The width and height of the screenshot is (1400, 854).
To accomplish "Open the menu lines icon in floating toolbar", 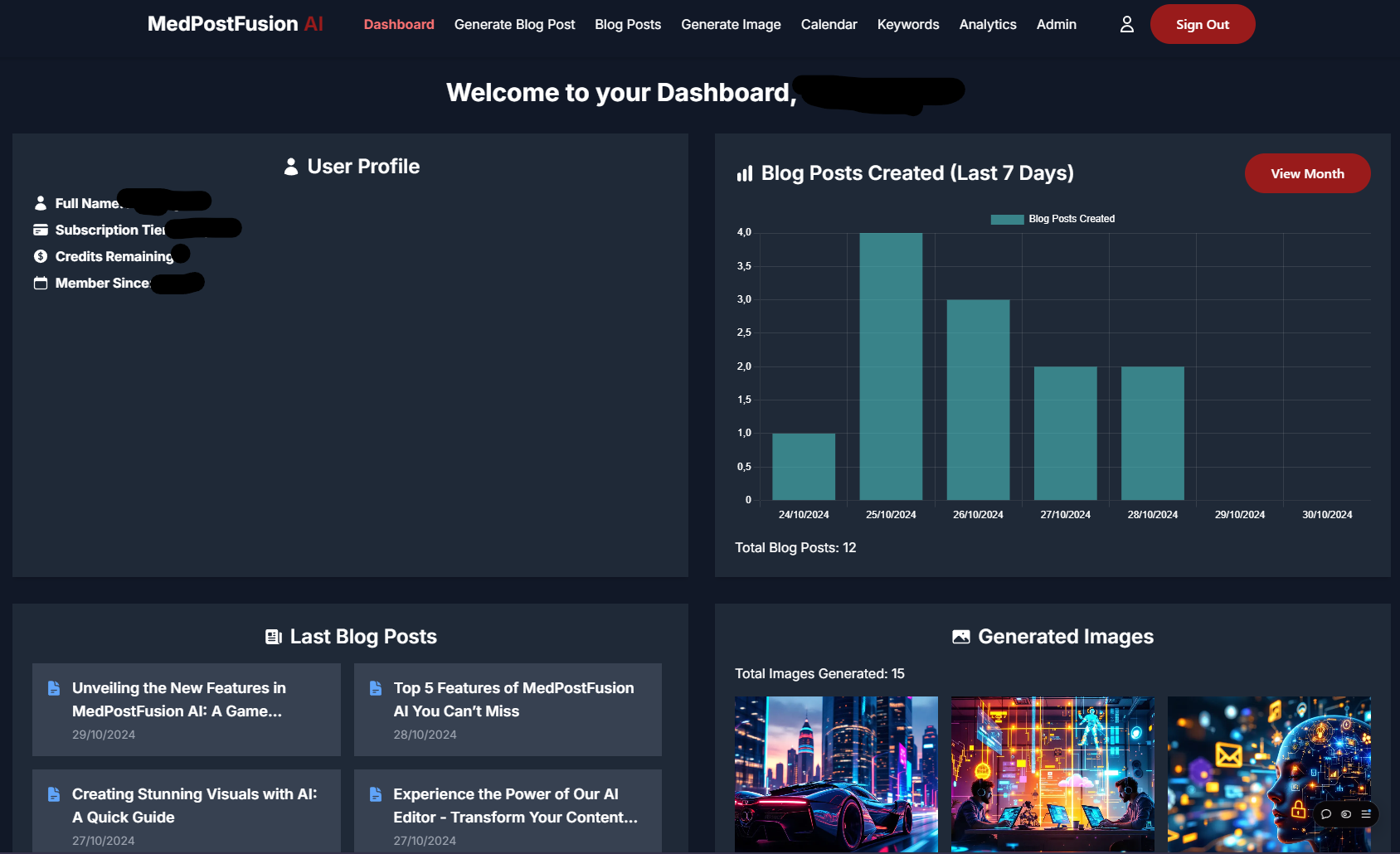I will click(x=1366, y=814).
